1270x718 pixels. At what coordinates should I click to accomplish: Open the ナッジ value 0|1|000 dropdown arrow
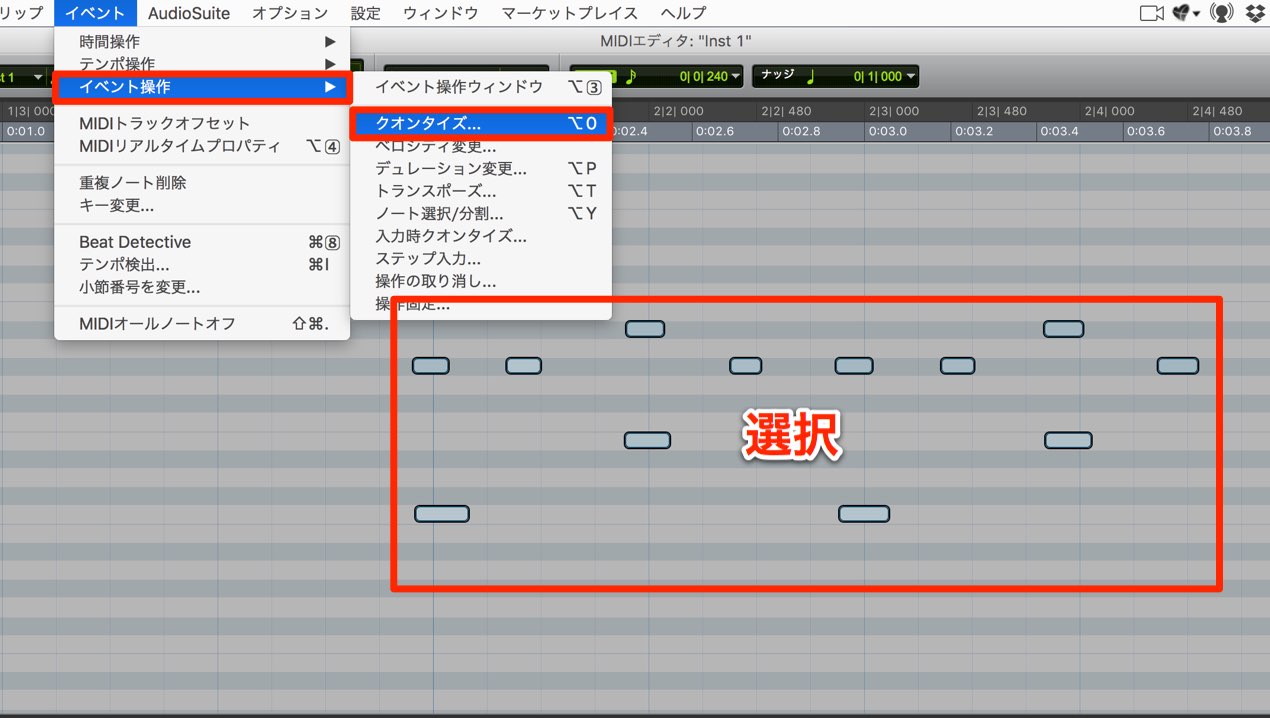pyautogui.click(x=911, y=77)
